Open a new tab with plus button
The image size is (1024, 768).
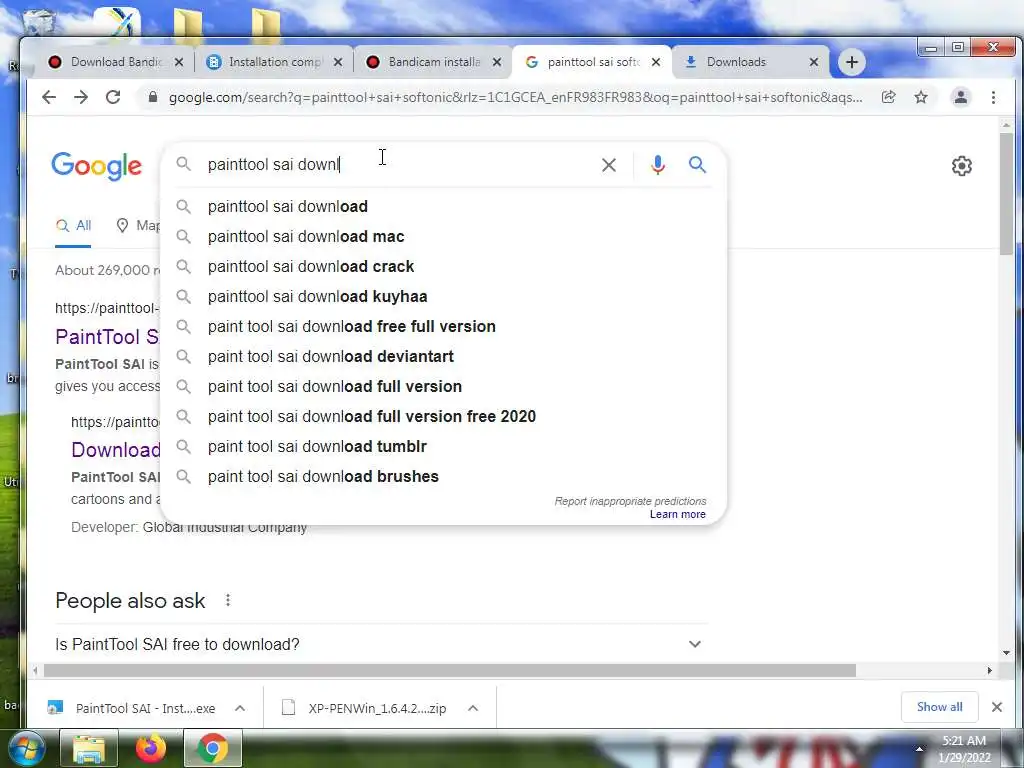coord(852,62)
